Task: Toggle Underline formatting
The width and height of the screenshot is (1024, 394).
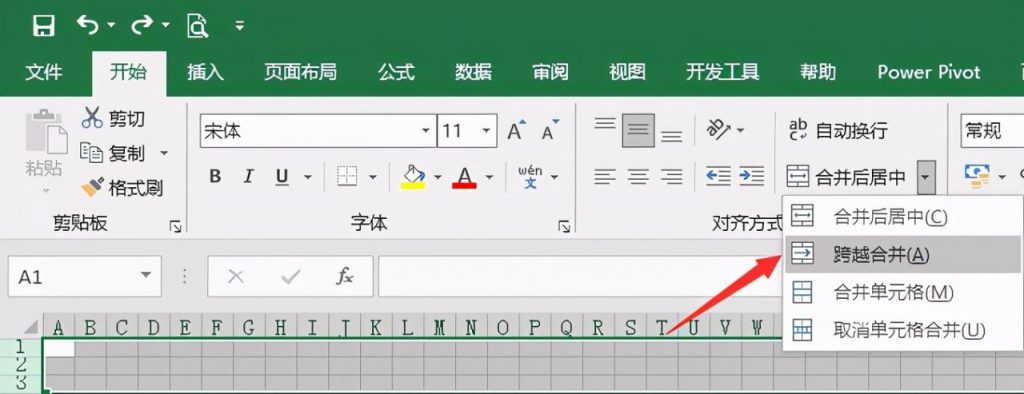Action: tap(282, 176)
